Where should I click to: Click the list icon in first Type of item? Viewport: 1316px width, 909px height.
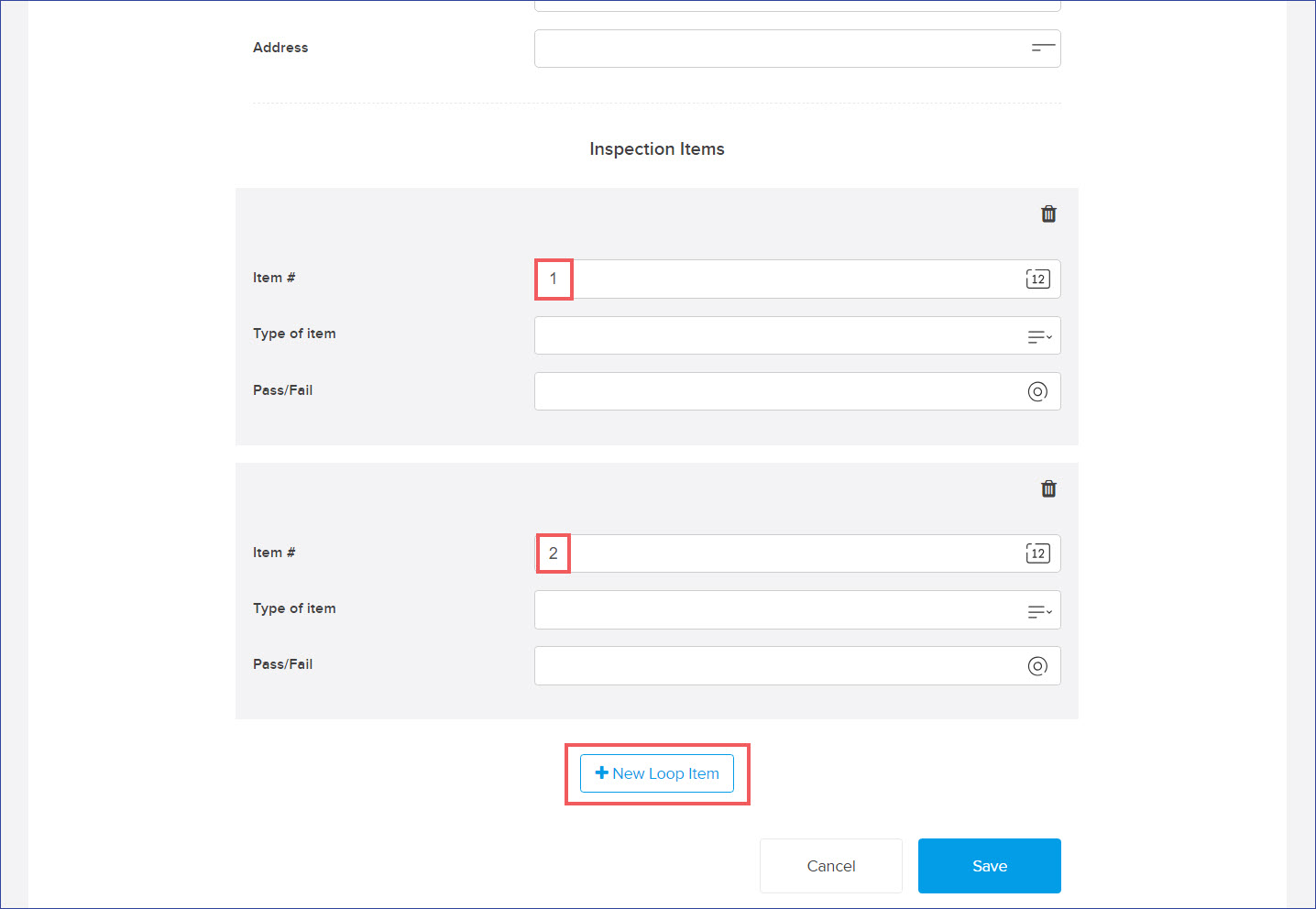[x=1039, y=337]
